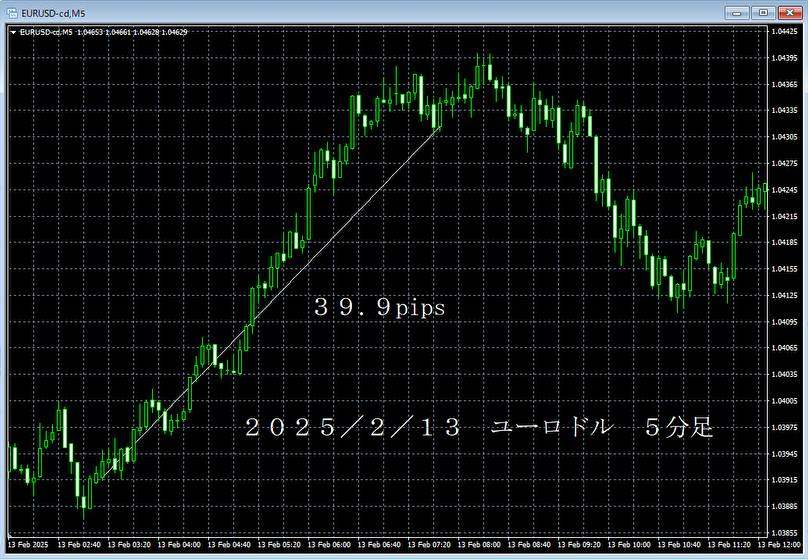Click the 13 Feb 2025 label on time axis
The image size is (808, 560).
click(28, 545)
